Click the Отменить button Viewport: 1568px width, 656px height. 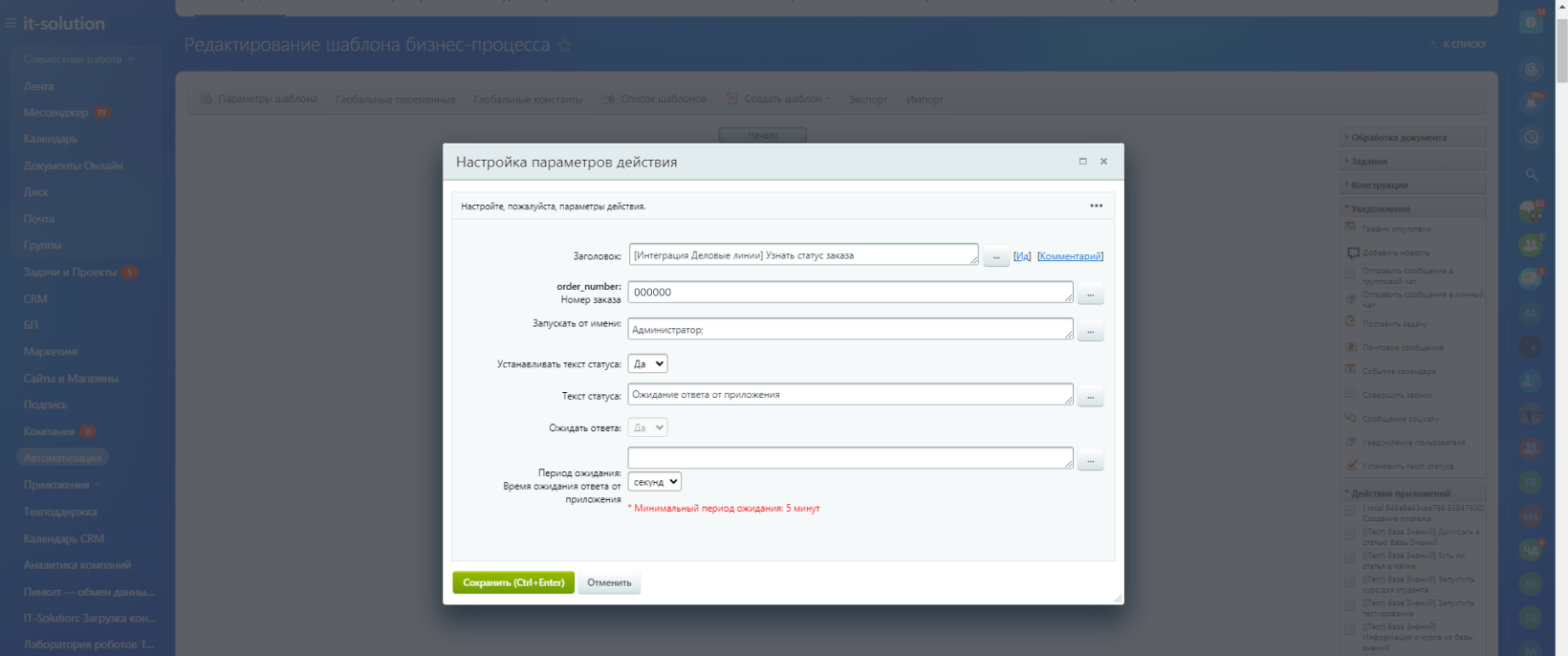pyautogui.click(x=609, y=582)
